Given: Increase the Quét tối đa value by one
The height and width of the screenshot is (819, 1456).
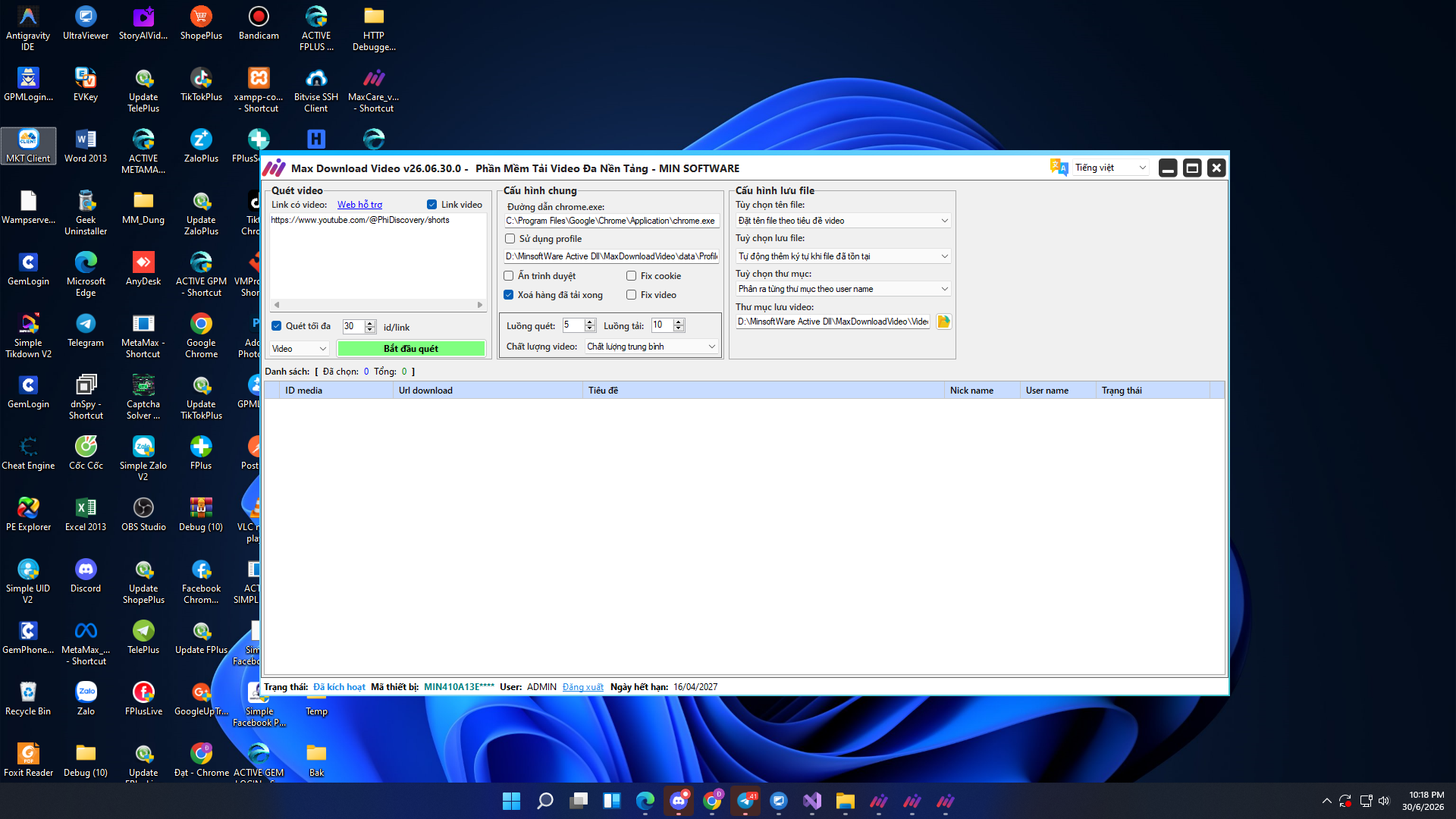Looking at the screenshot, I should (370, 323).
